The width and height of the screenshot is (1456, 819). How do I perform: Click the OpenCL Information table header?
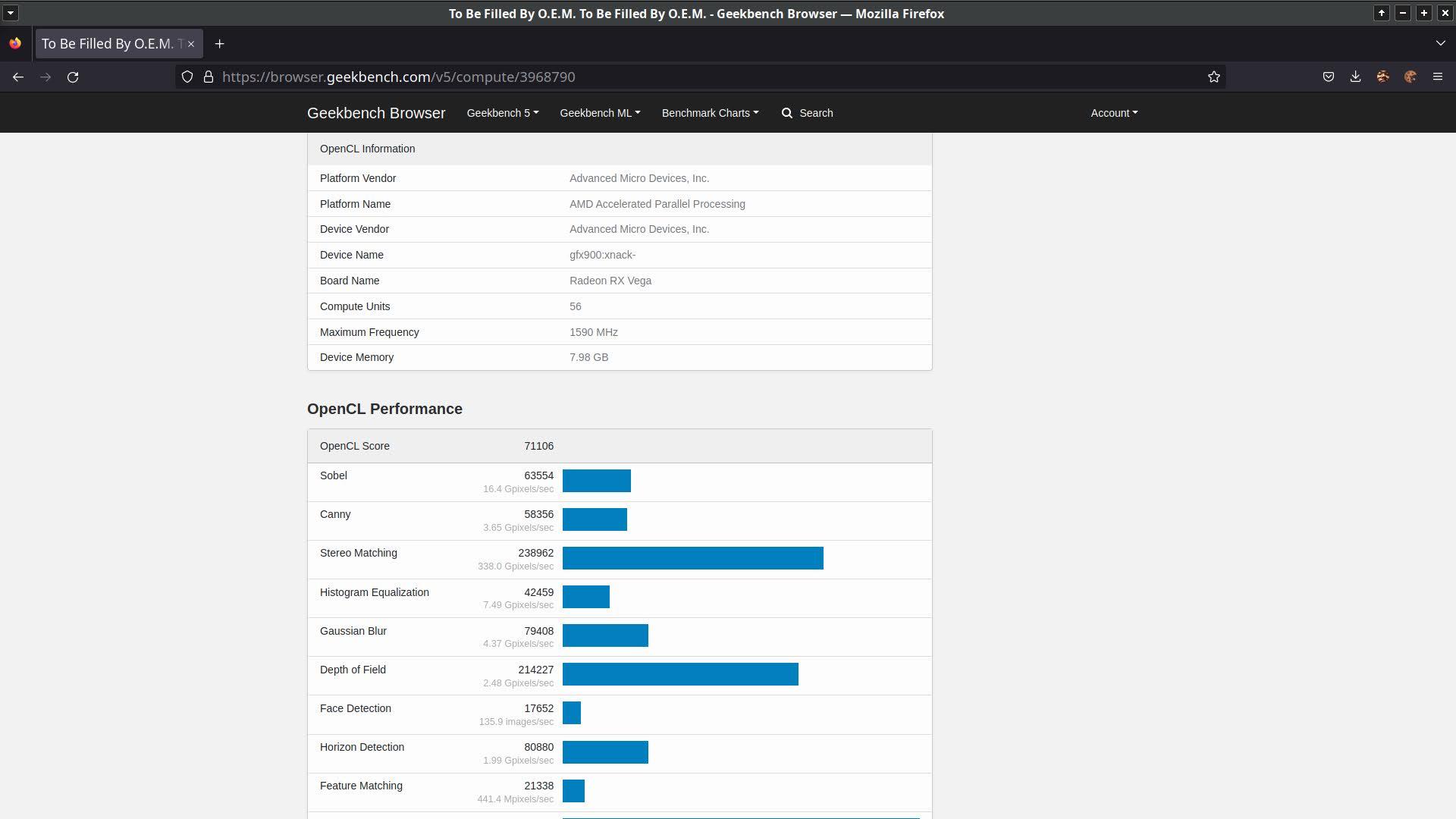pyautogui.click(x=620, y=149)
